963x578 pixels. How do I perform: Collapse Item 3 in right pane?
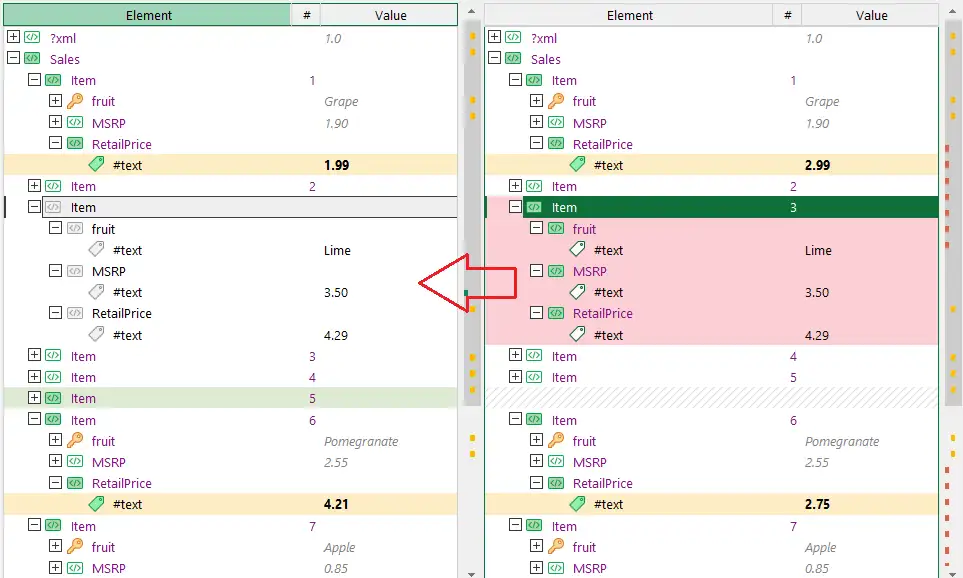[x=515, y=207]
